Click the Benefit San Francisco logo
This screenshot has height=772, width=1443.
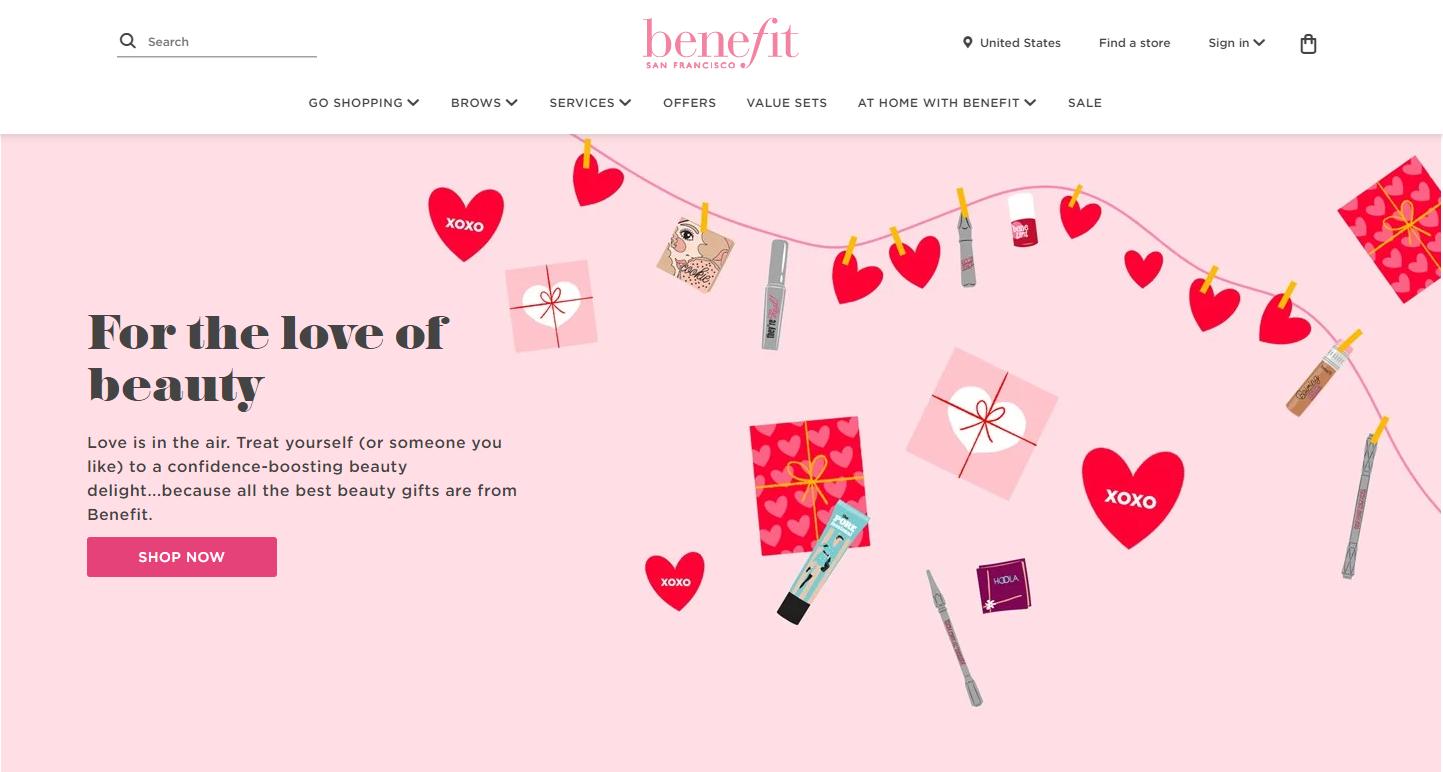coord(720,43)
